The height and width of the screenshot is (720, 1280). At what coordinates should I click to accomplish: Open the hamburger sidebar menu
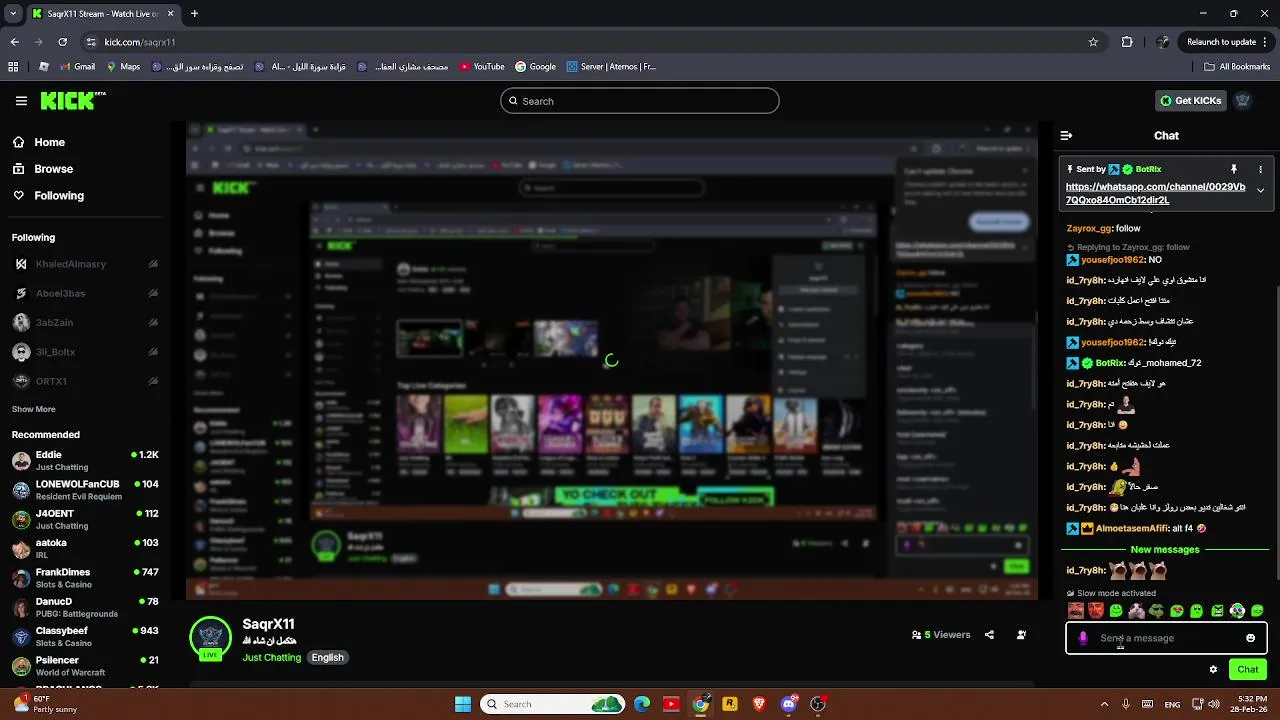(21, 101)
